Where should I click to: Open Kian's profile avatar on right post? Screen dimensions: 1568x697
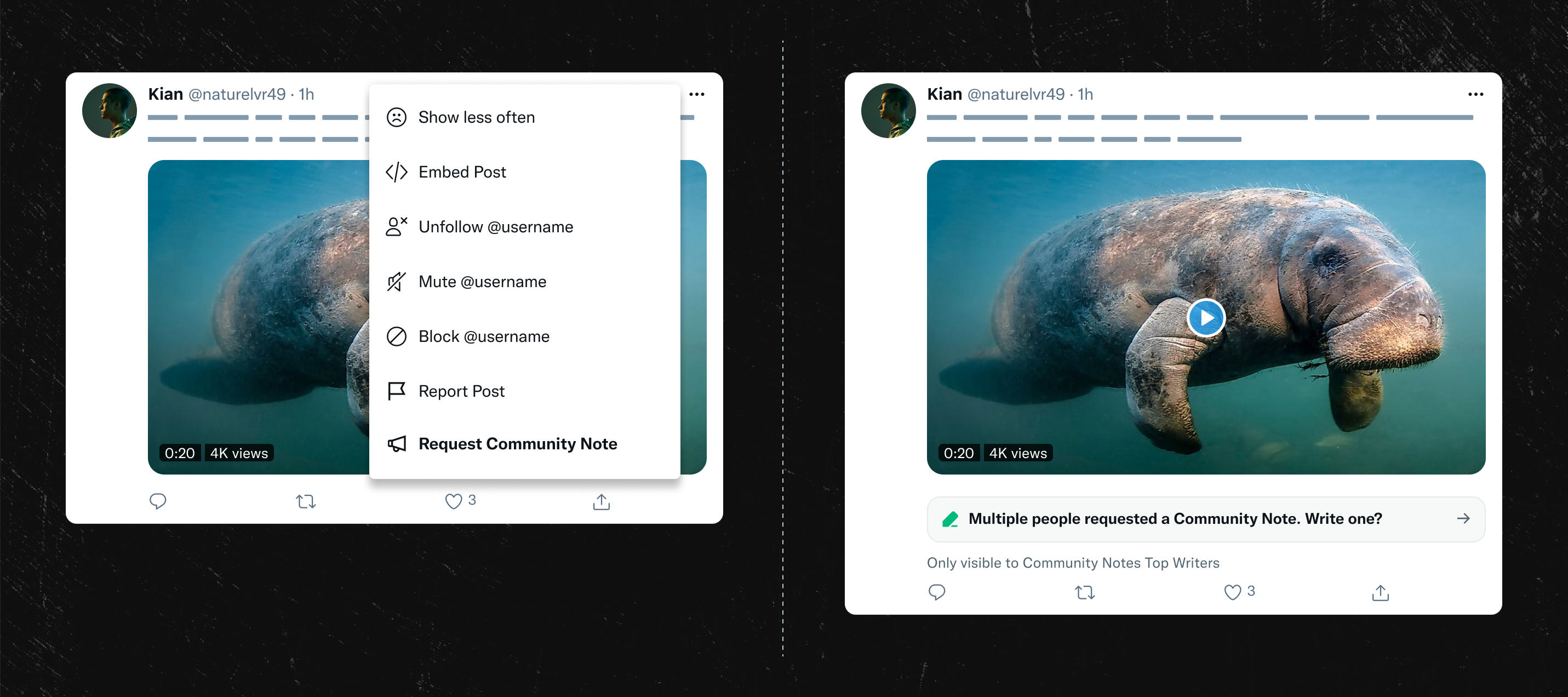888,111
